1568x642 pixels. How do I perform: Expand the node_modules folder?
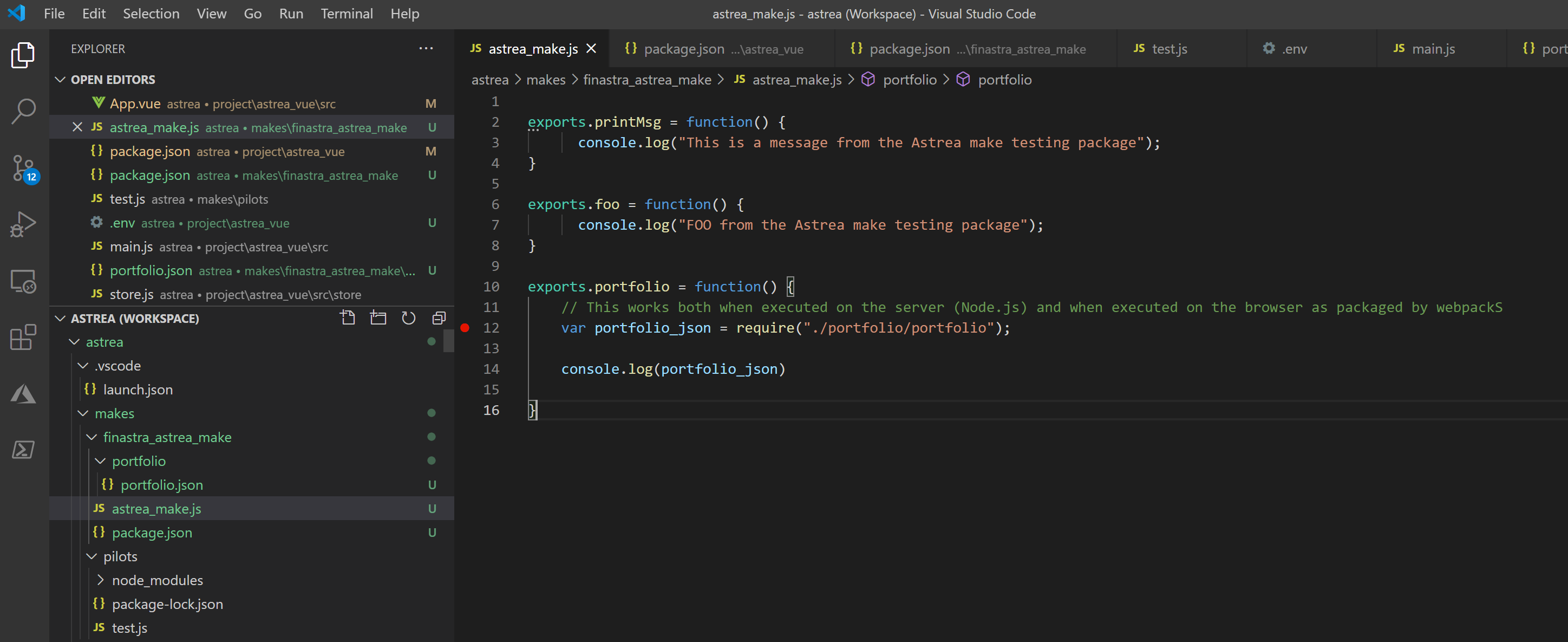tap(157, 580)
